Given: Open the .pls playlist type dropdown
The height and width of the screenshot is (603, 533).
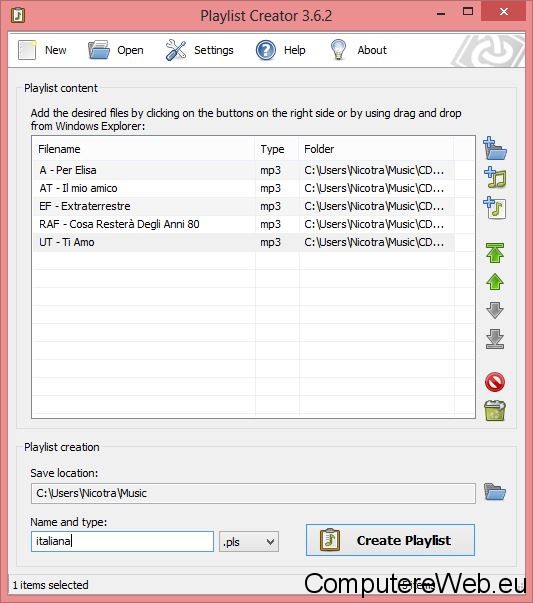Looking at the screenshot, I should click(249, 542).
